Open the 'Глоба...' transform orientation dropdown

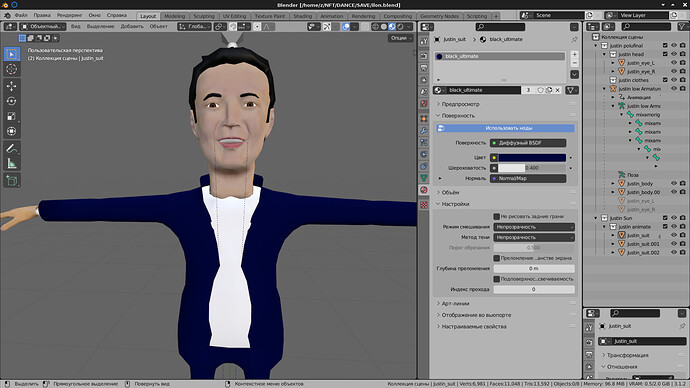[x=194, y=26]
